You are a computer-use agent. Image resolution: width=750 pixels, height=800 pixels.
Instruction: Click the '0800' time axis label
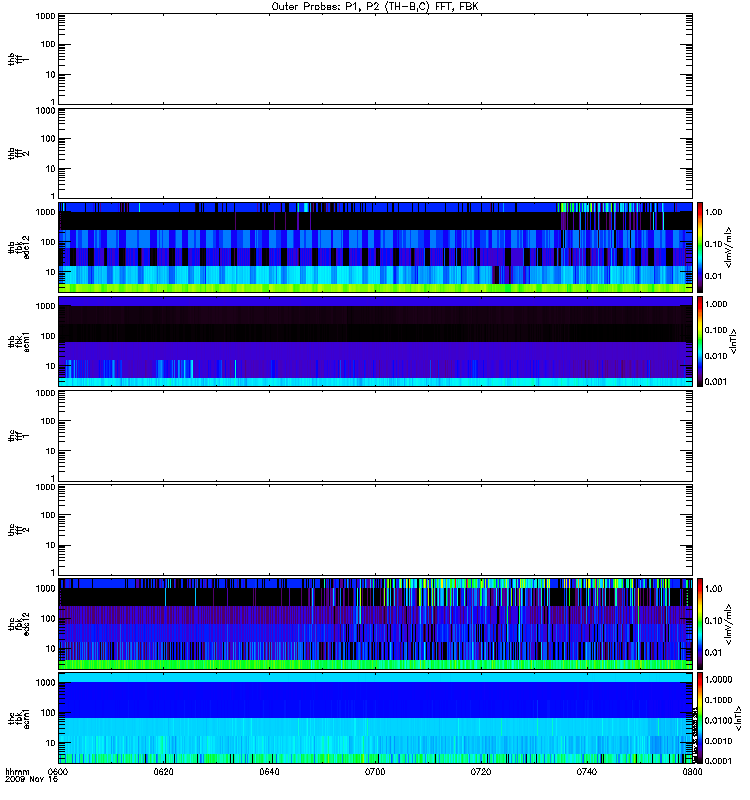(692, 772)
